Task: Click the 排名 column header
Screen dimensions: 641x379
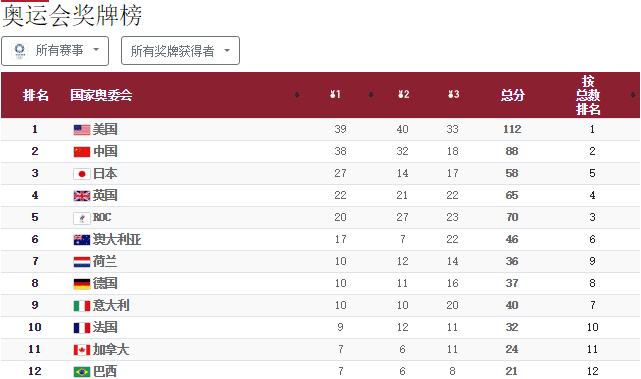Action: coord(36,95)
